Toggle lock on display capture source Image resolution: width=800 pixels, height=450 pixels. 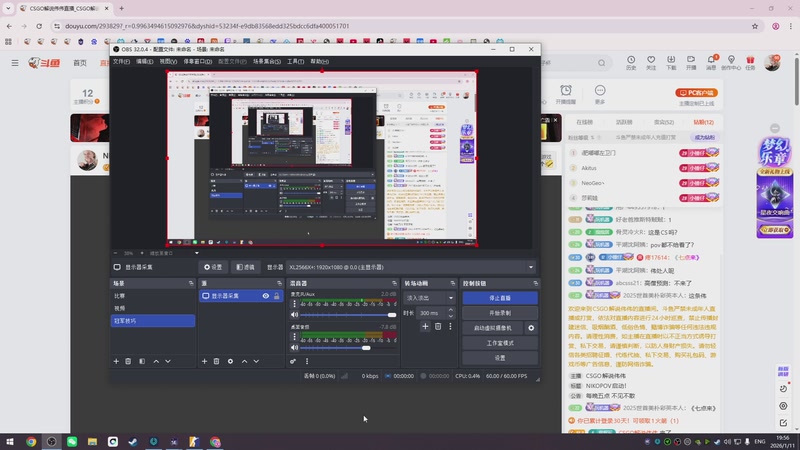pyautogui.click(x=277, y=296)
